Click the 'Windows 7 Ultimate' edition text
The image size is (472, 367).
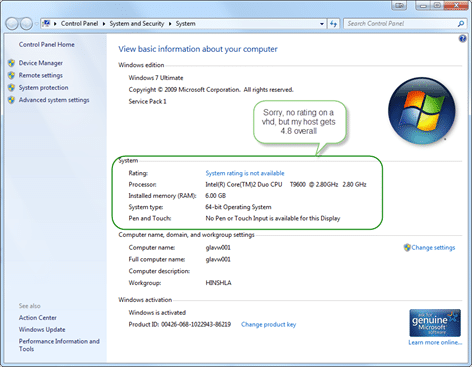(x=156, y=78)
